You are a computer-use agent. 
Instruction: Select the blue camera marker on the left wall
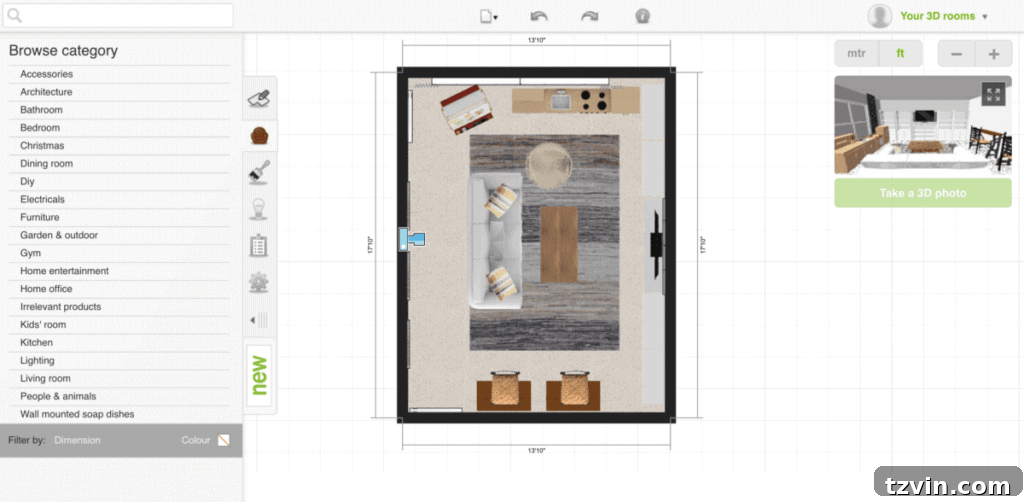(411, 239)
